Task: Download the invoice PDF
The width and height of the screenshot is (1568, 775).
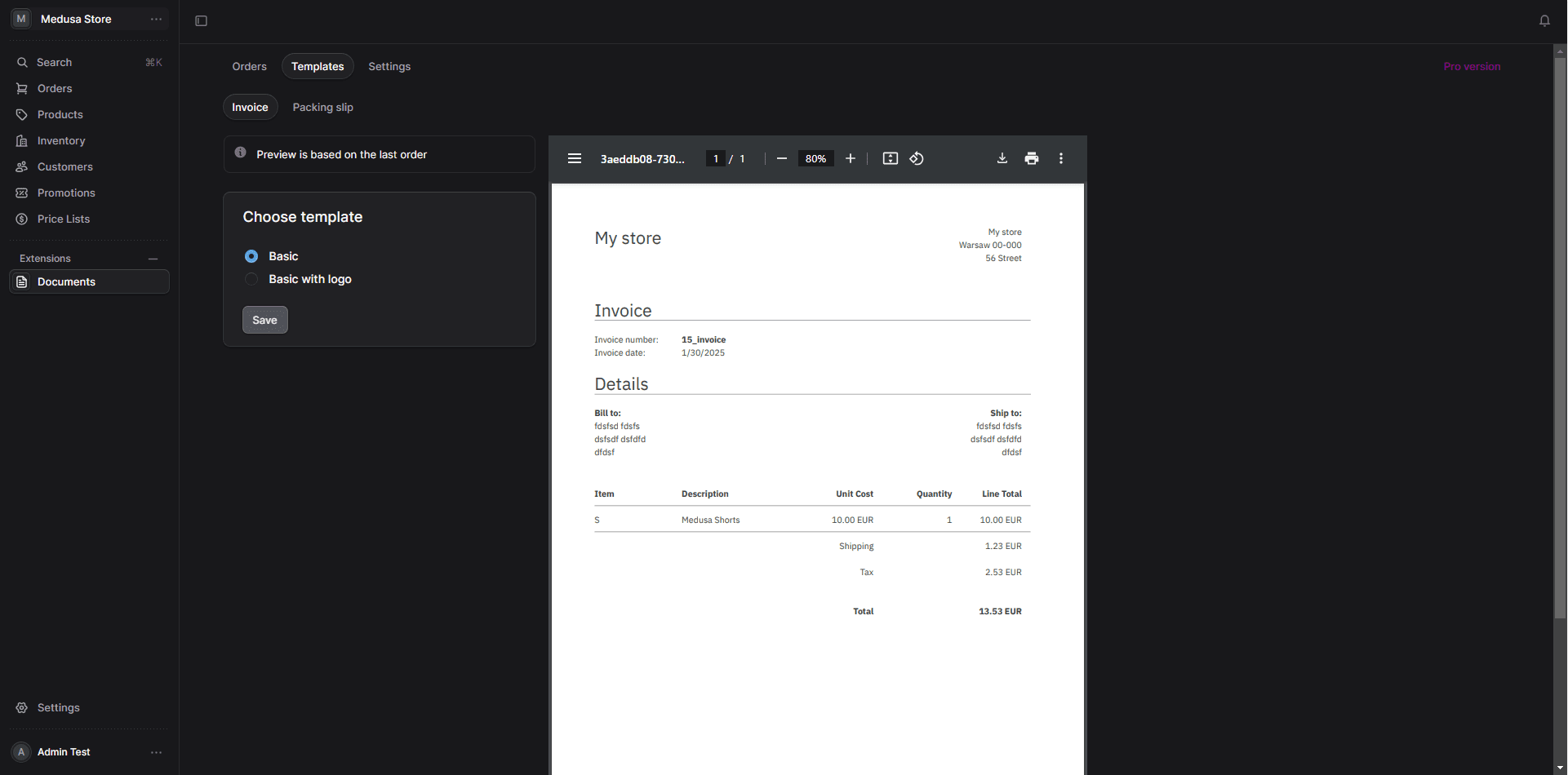Action: point(1002,158)
